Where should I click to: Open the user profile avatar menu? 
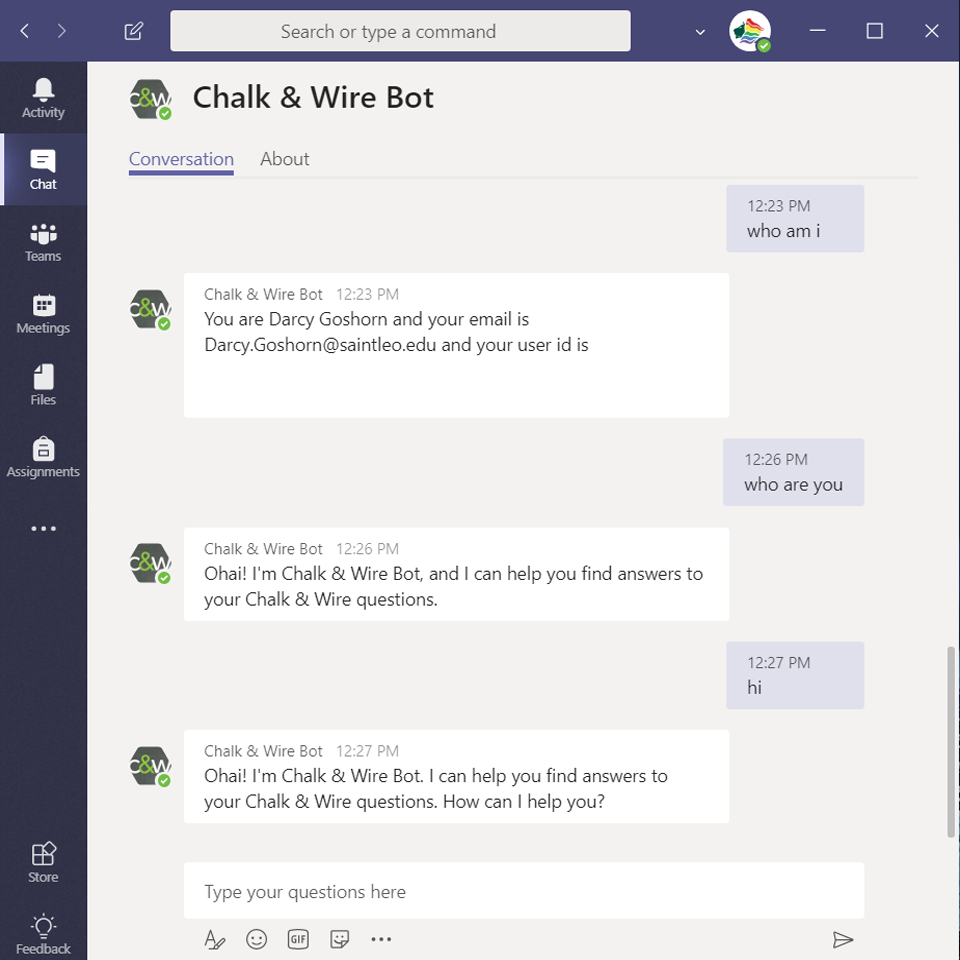[x=750, y=31]
